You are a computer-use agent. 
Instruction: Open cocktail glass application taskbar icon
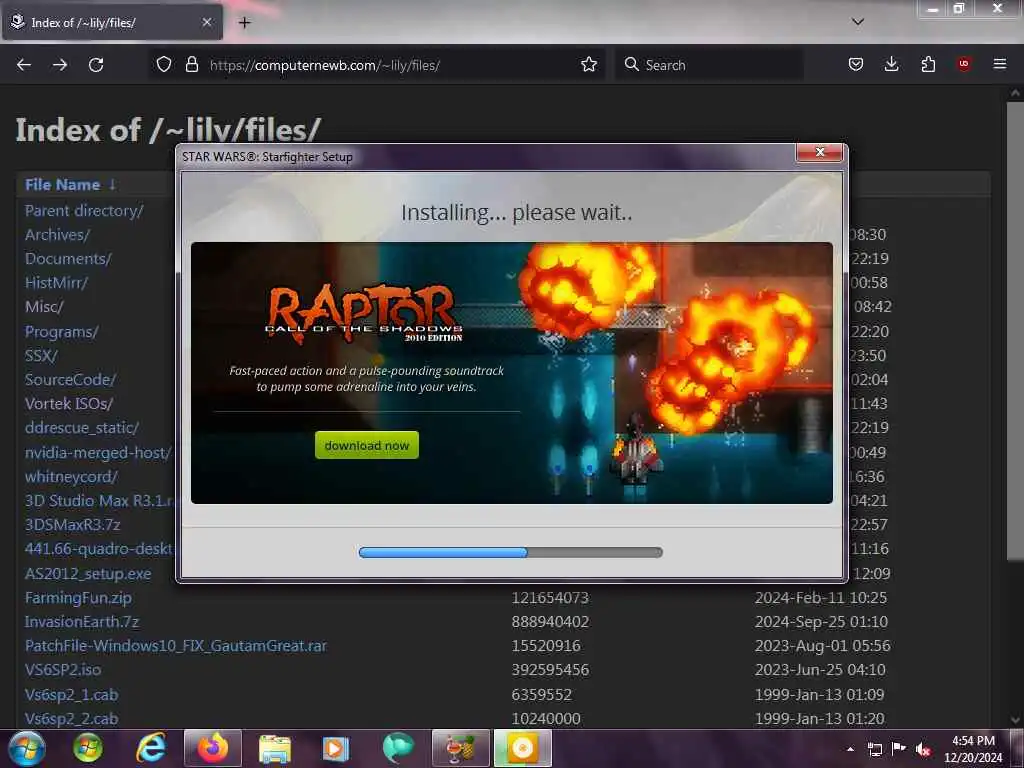click(460, 748)
